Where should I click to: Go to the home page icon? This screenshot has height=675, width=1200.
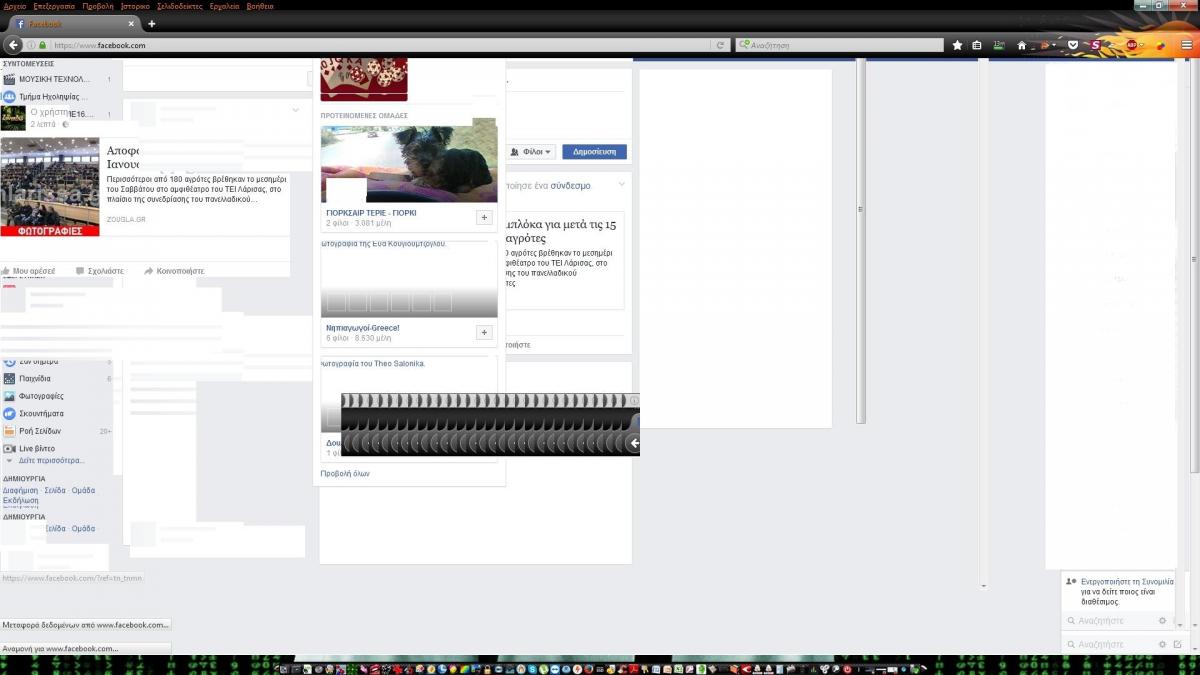[x=1021, y=45]
